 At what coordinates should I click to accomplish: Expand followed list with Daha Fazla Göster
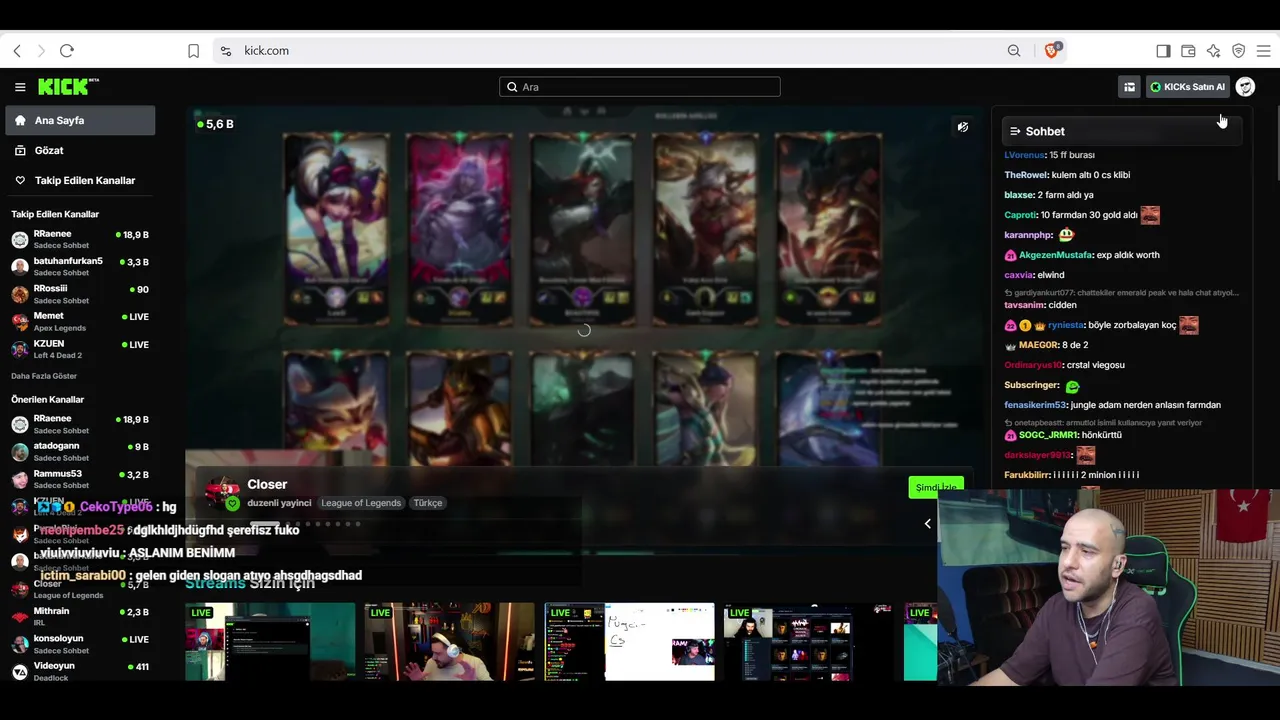tap(44, 376)
